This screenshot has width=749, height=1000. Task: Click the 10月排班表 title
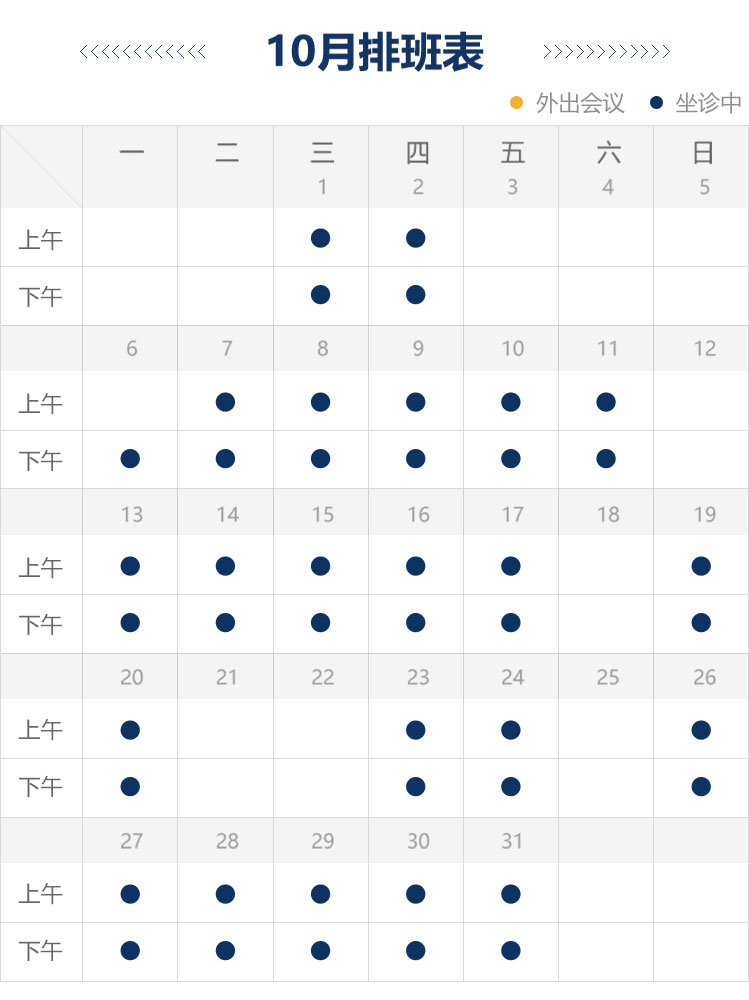click(x=375, y=52)
